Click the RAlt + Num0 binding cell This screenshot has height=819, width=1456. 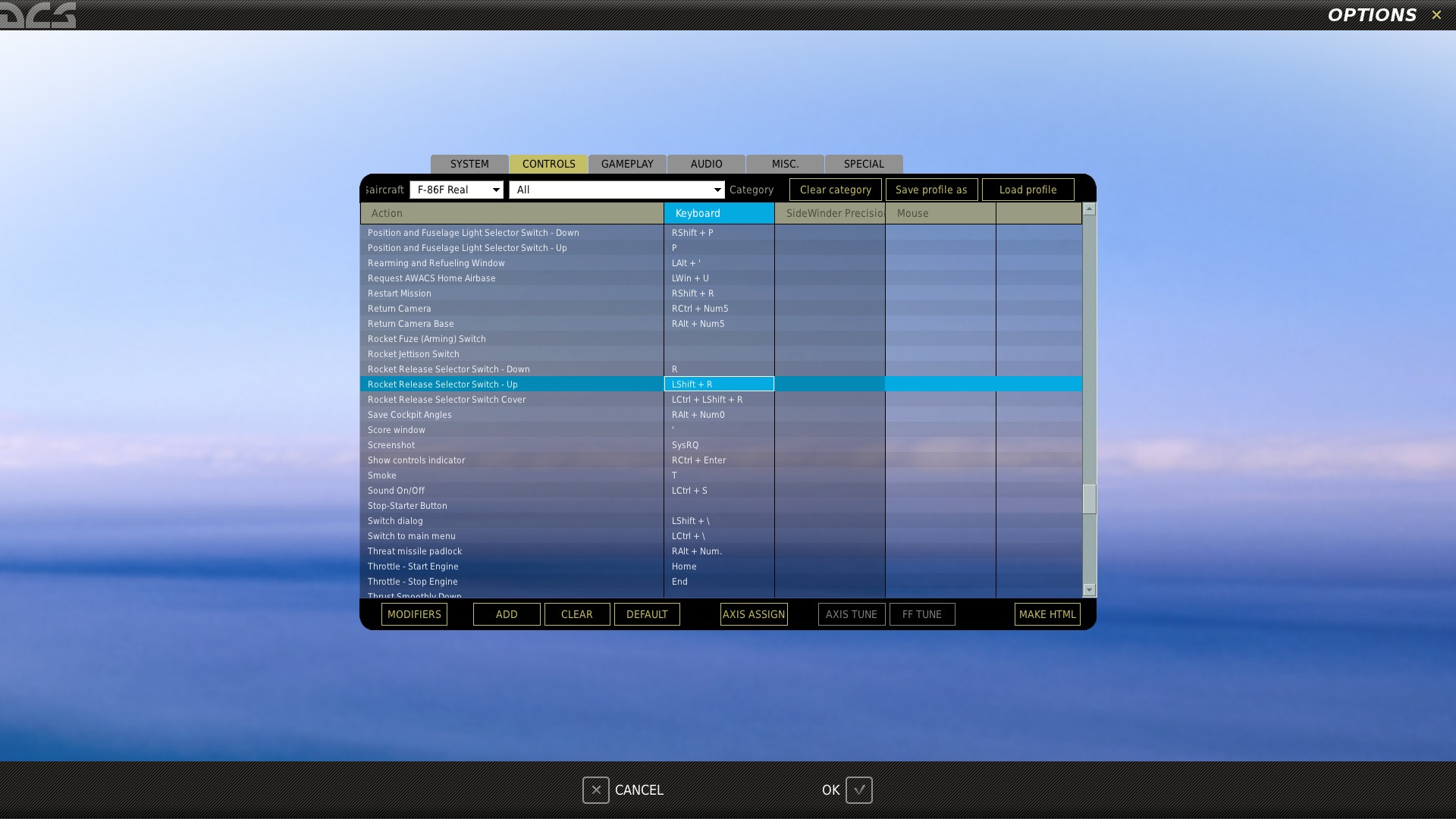click(719, 415)
